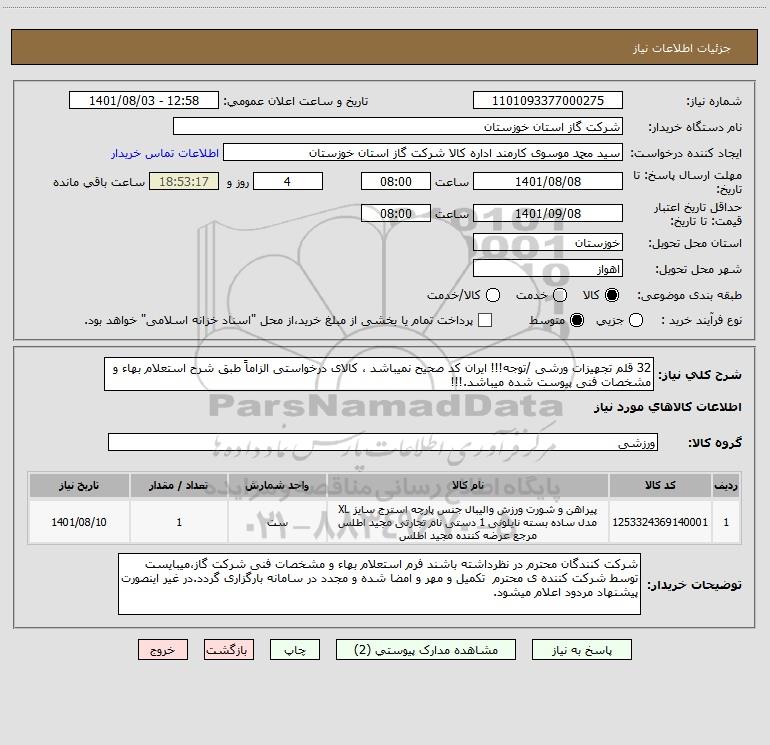Viewport: 770px width, 745px height.
Task: Click the واحد شمارش column header
Action: [x=277, y=485]
